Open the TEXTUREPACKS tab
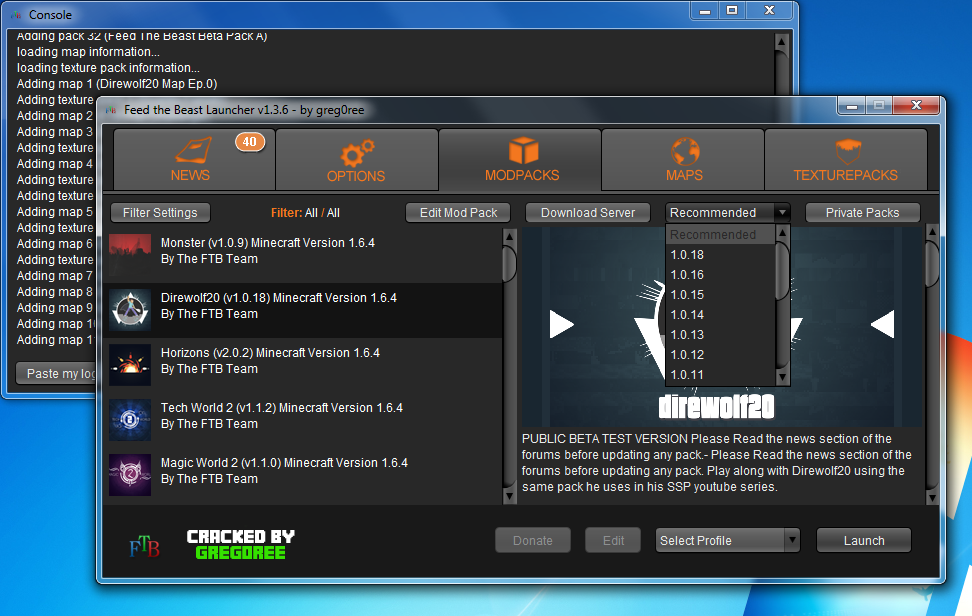This screenshot has width=972, height=616. tap(846, 159)
